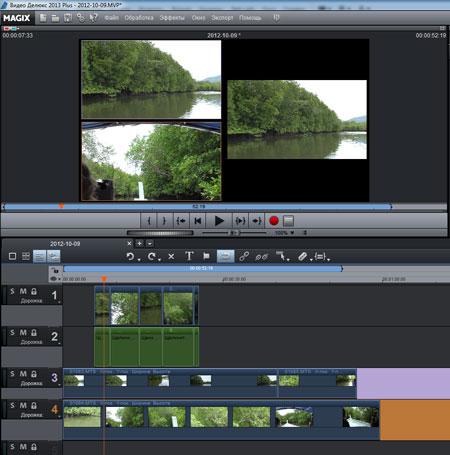The image size is (450, 455).
Task: Expand the Undo history dropdown arrow
Action: (139, 259)
